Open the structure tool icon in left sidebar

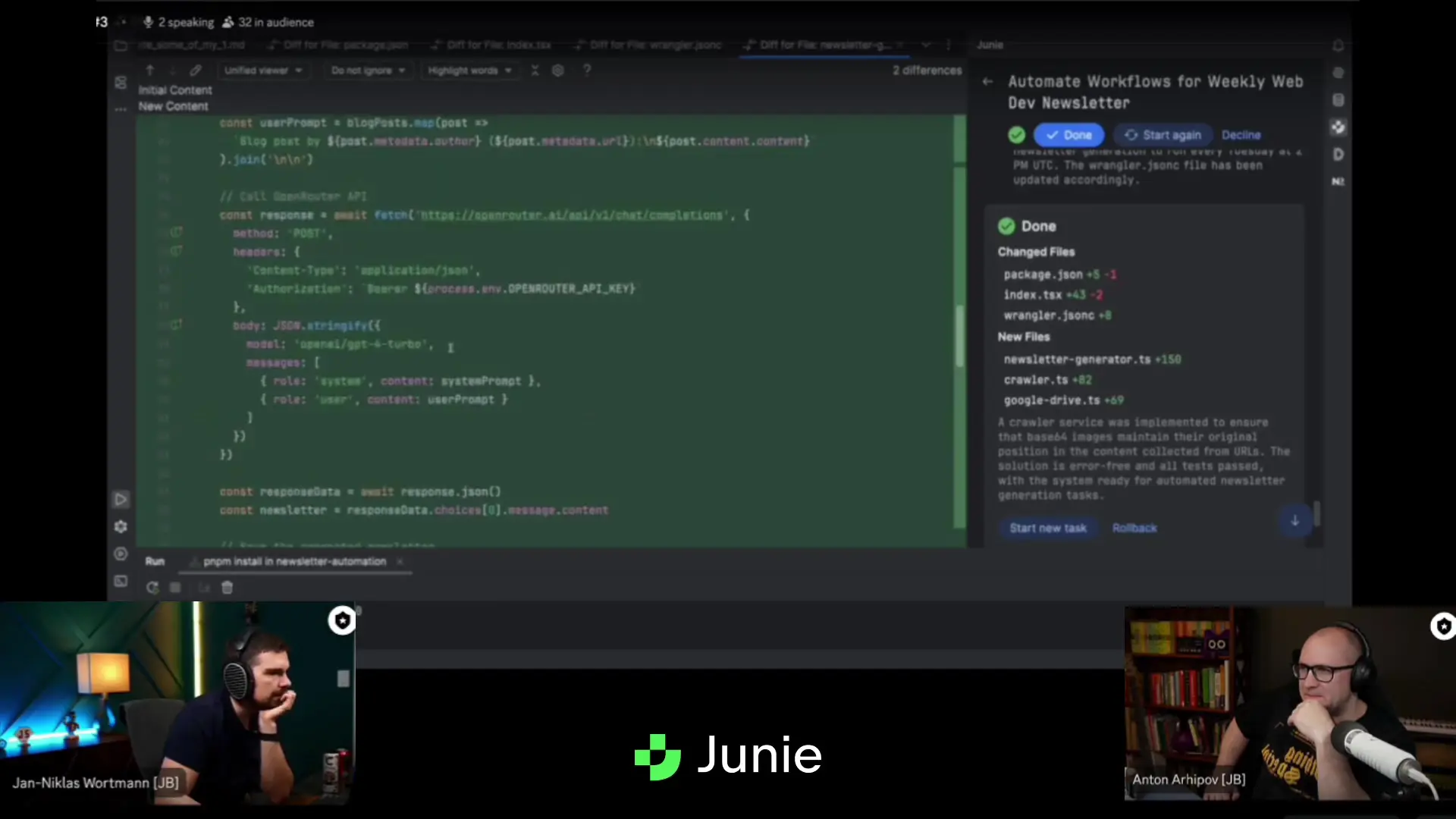[x=121, y=83]
